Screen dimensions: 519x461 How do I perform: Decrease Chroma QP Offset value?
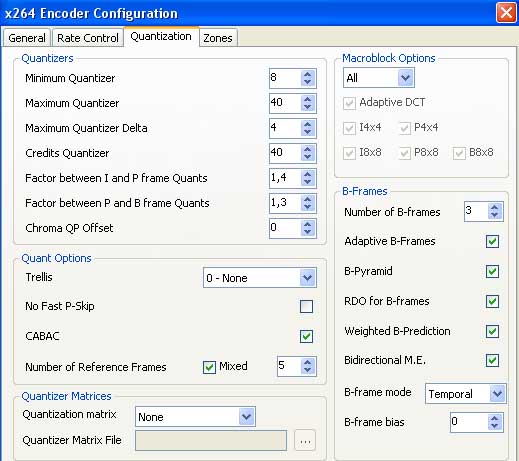click(307, 232)
